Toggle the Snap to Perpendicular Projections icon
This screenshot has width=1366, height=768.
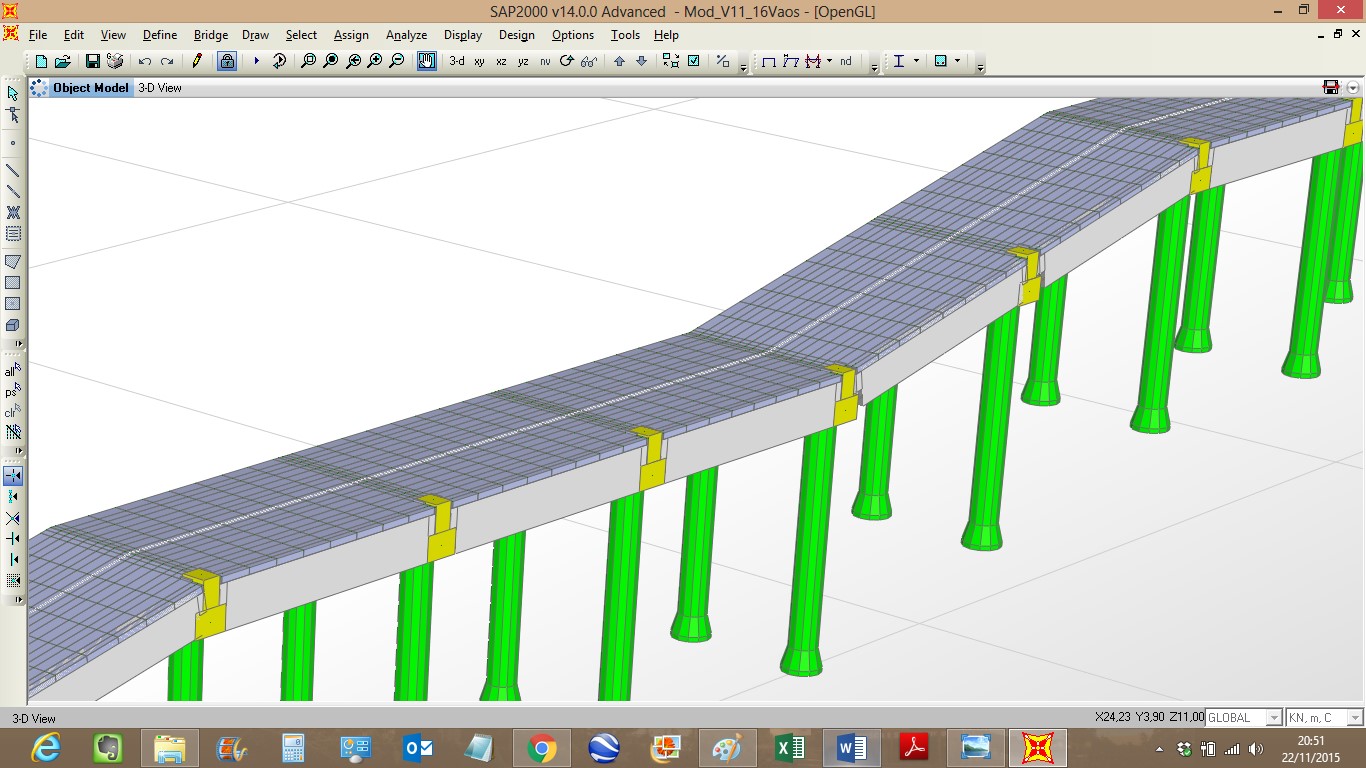[13, 539]
